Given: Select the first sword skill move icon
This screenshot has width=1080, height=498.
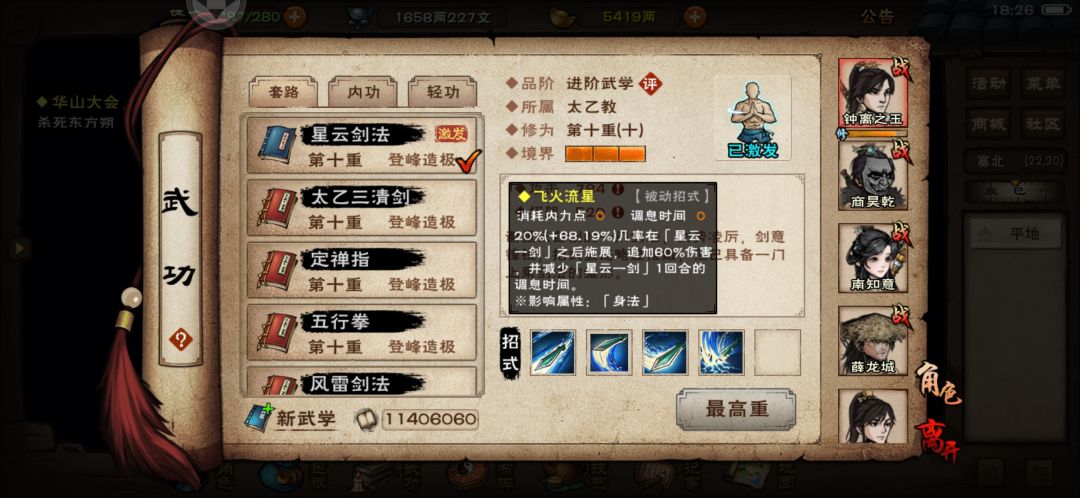Looking at the screenshot, I should coord(552,353).
